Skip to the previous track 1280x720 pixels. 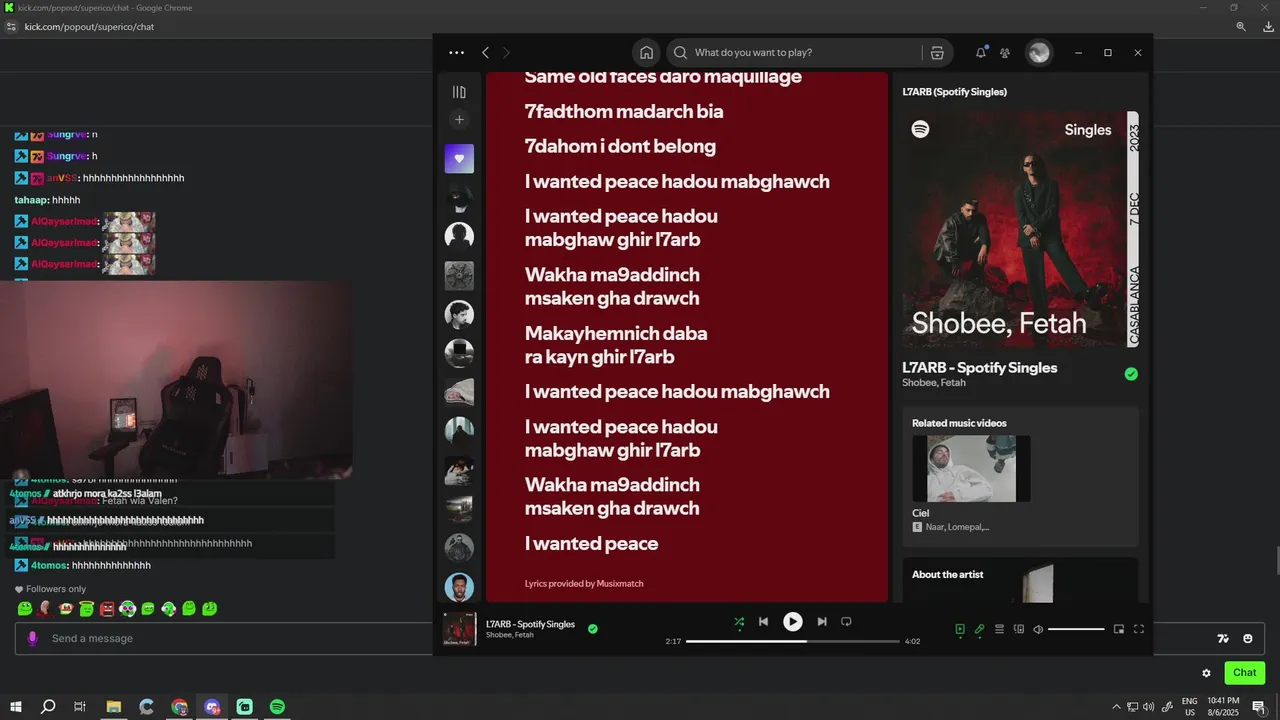(x=763, y=621)
